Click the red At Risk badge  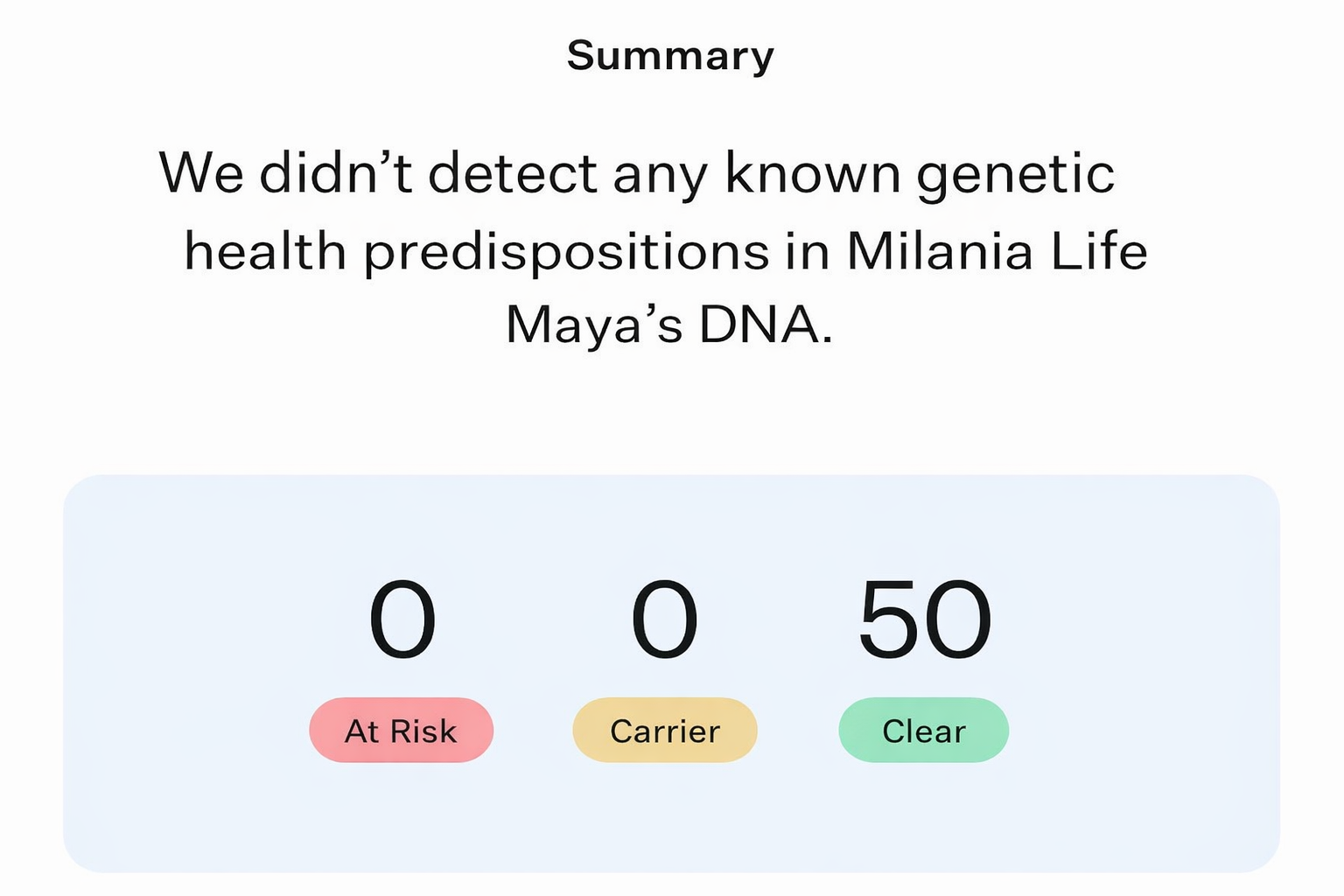coord(401,730)
